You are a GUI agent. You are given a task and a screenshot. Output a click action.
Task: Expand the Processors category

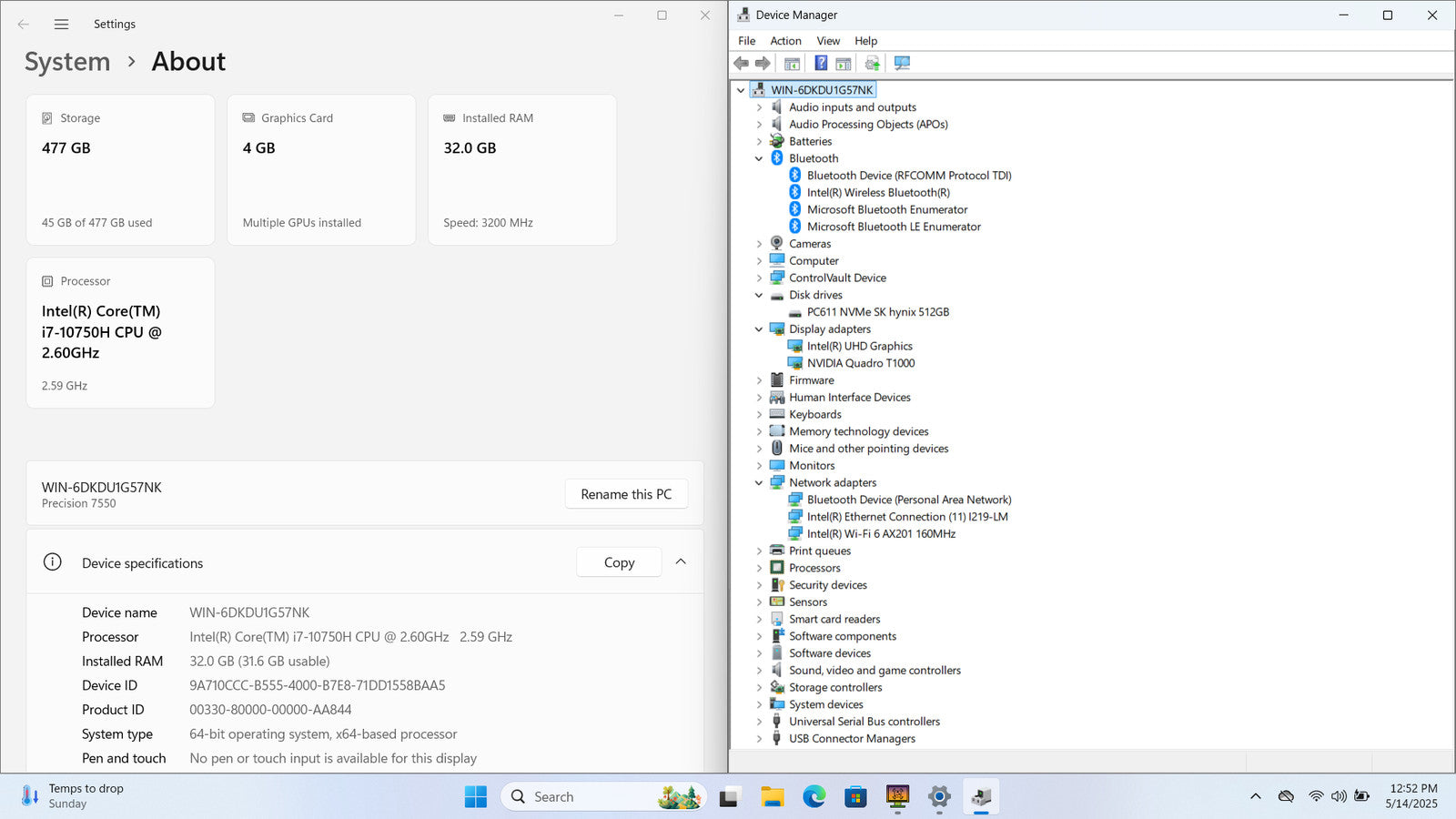[759, 568]
